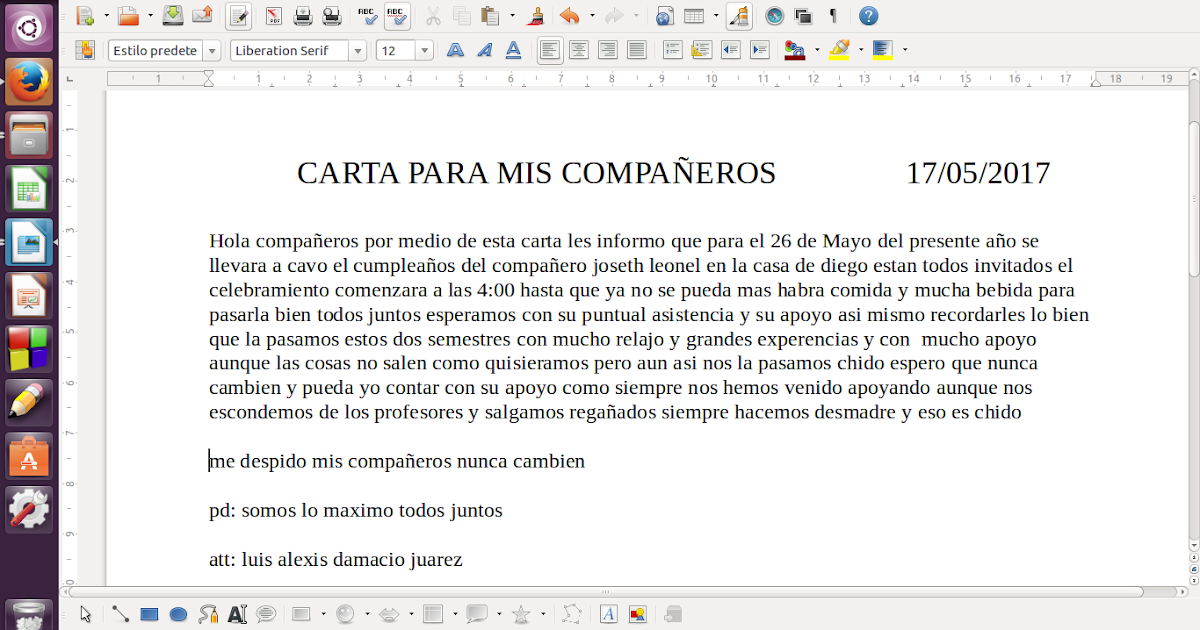This screenshot has height=630, width=1200.
Task: Expand the Highlighting color arrow
Action: [861, 50]
